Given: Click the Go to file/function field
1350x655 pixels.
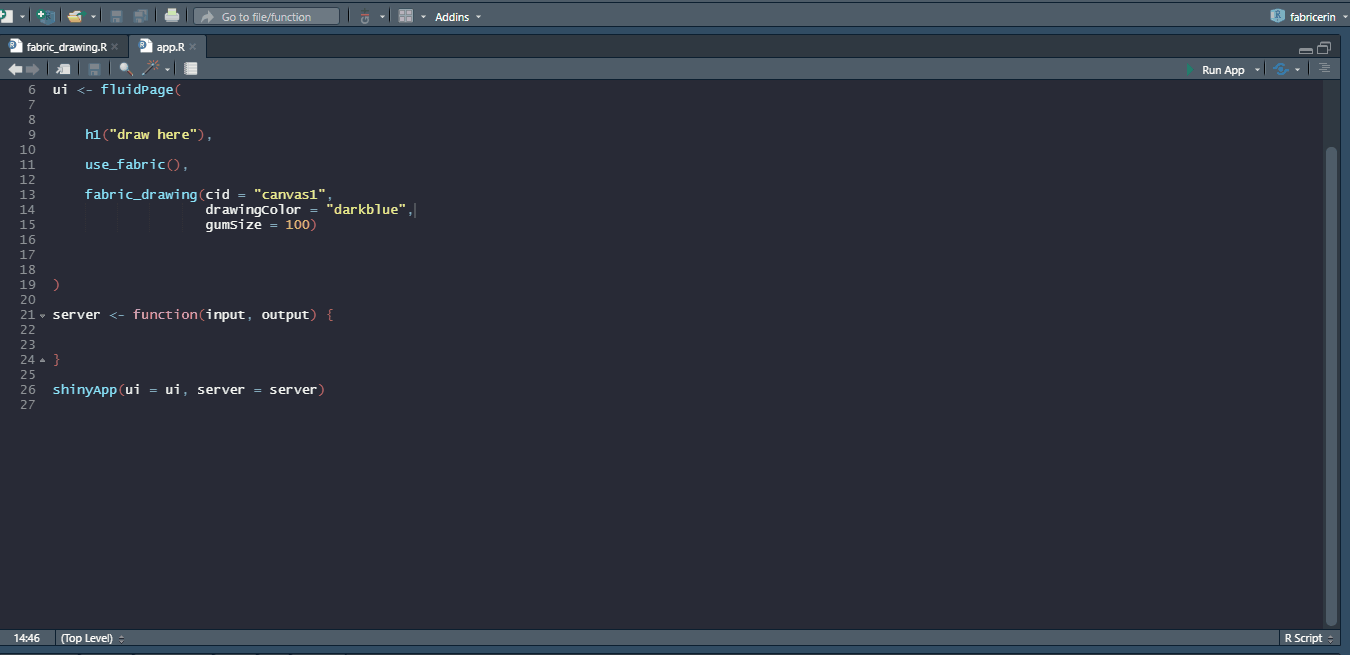Looking at the screenshot, I should (x=266, y=17).
